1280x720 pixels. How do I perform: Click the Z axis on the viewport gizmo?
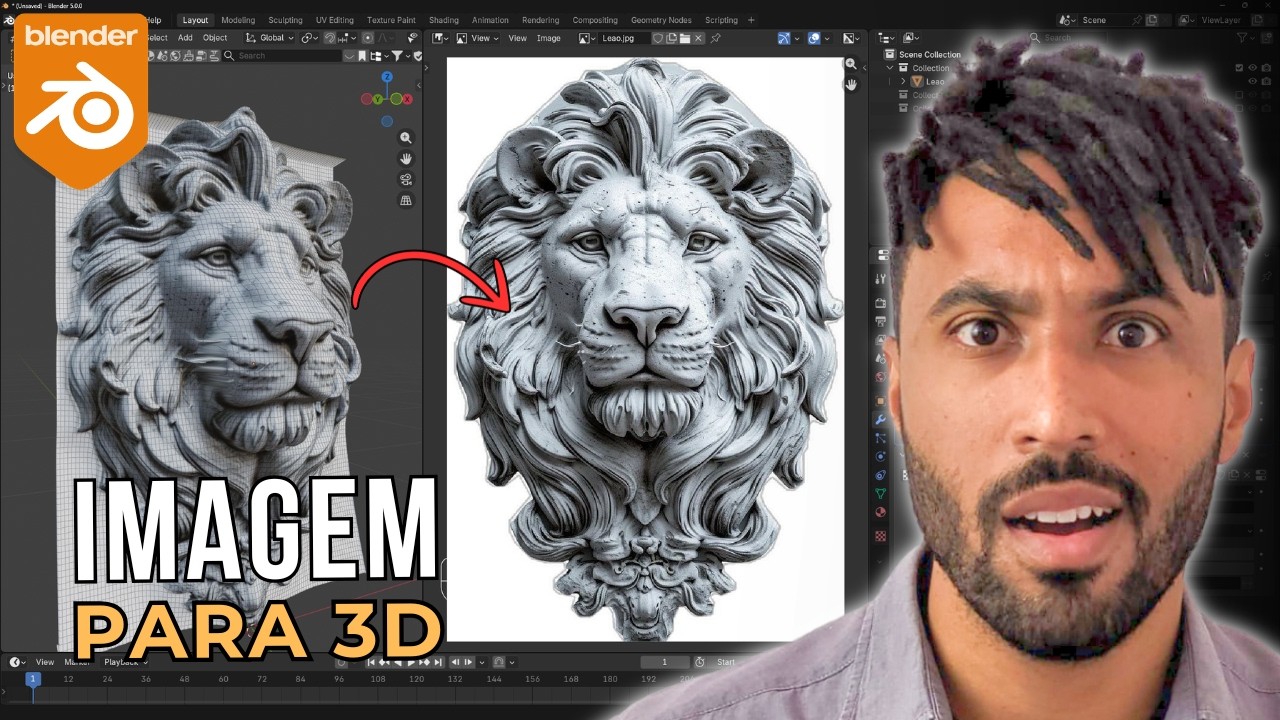(387, 77)
